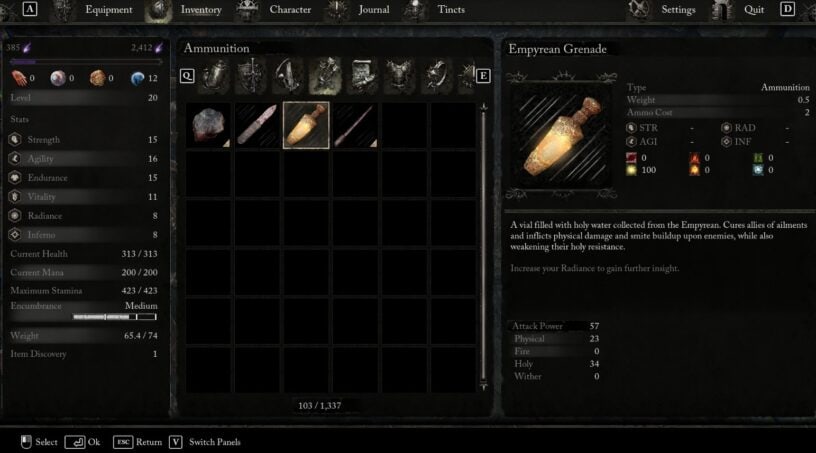The image size is (816, 453).
Task: Select the flask-shaped consumables category icon
Action: tap(214, 76)
